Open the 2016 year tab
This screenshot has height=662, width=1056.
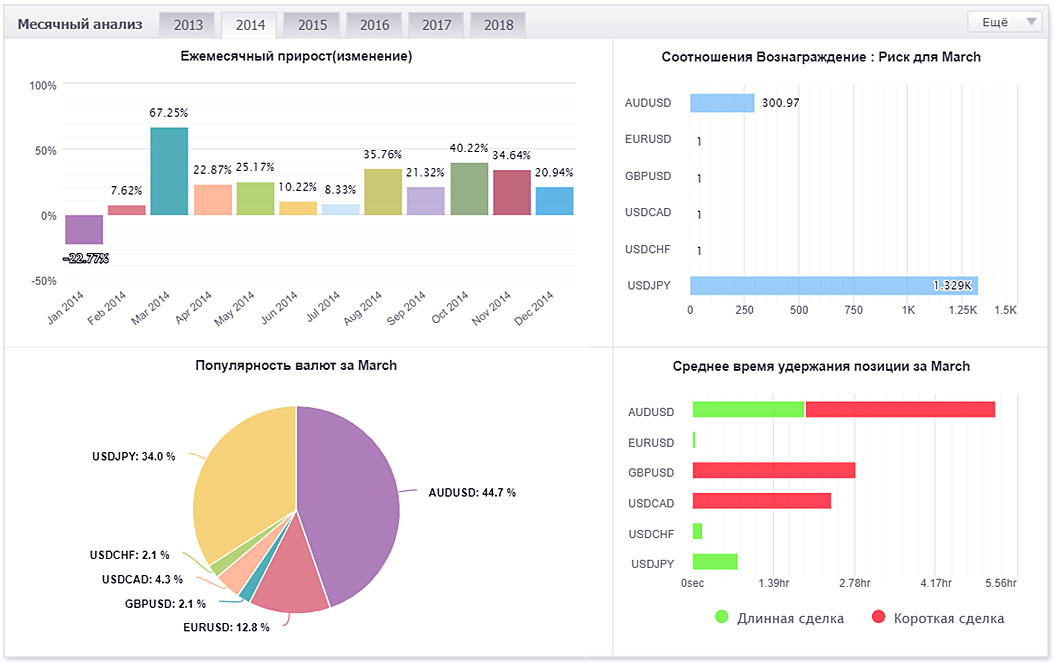coord(374,25)
